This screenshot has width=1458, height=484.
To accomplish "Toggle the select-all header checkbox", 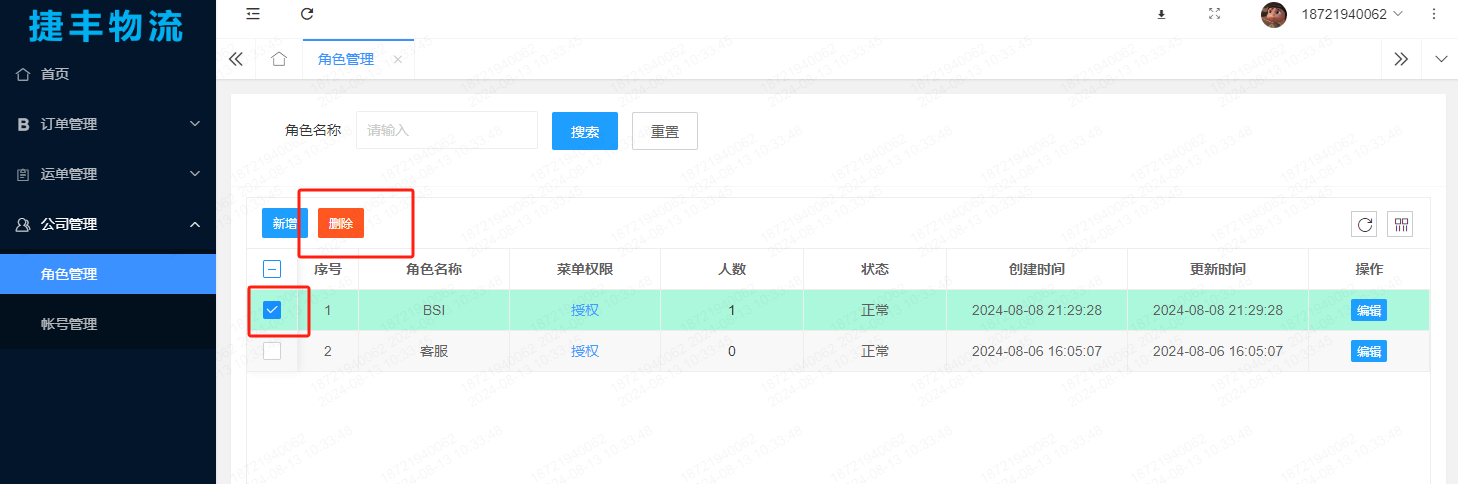I will [272, 269].
